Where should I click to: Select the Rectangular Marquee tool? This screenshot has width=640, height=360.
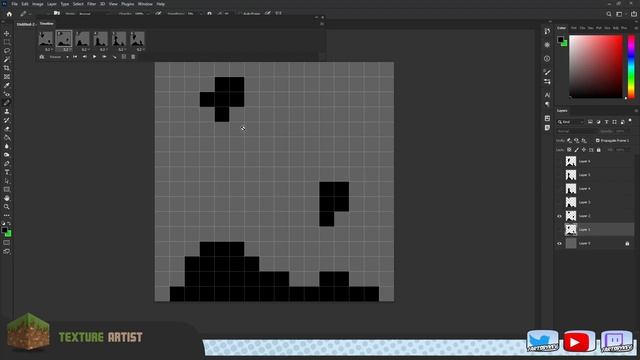(7, 42)
